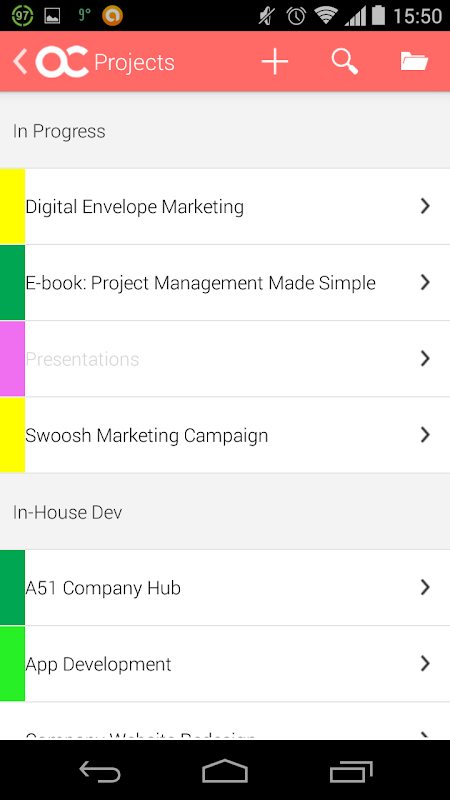Tap the plus icon to add project
The height and width of the screenshot is (800, 450).
pos(275,62)
